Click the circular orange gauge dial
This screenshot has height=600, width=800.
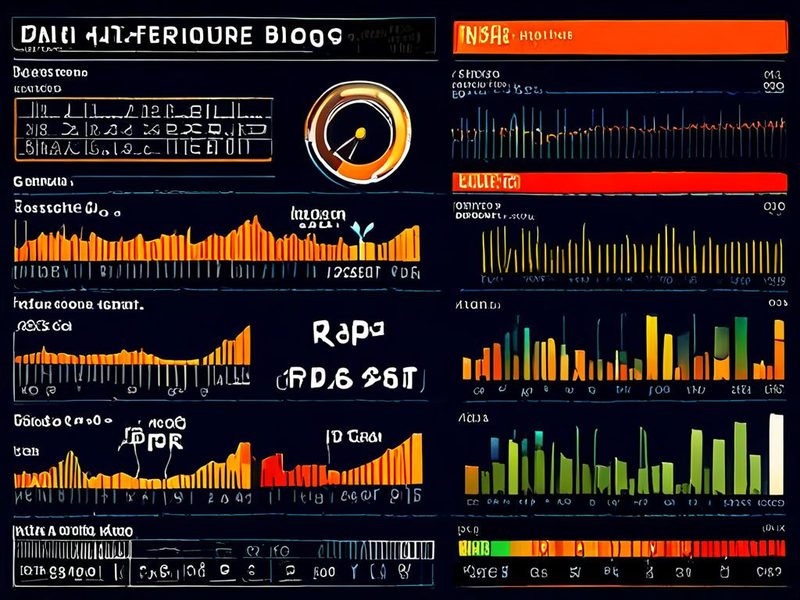(358, 132)
